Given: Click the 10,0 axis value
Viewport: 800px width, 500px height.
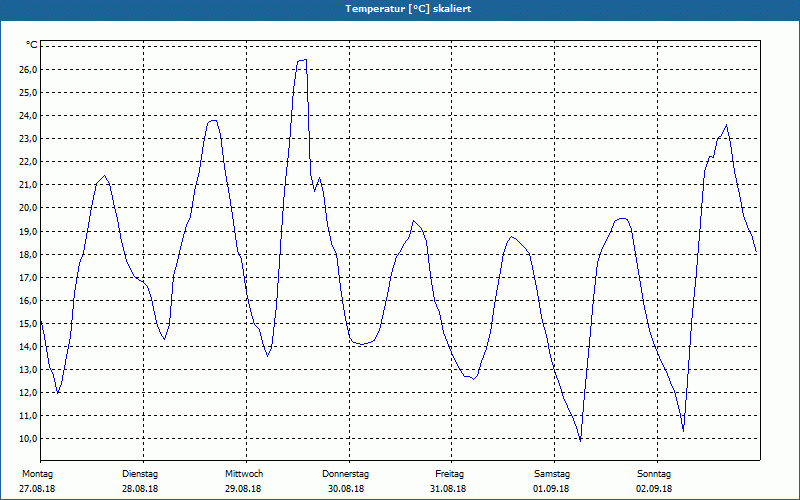Looking at the screenshot, I should pos(28,439).
